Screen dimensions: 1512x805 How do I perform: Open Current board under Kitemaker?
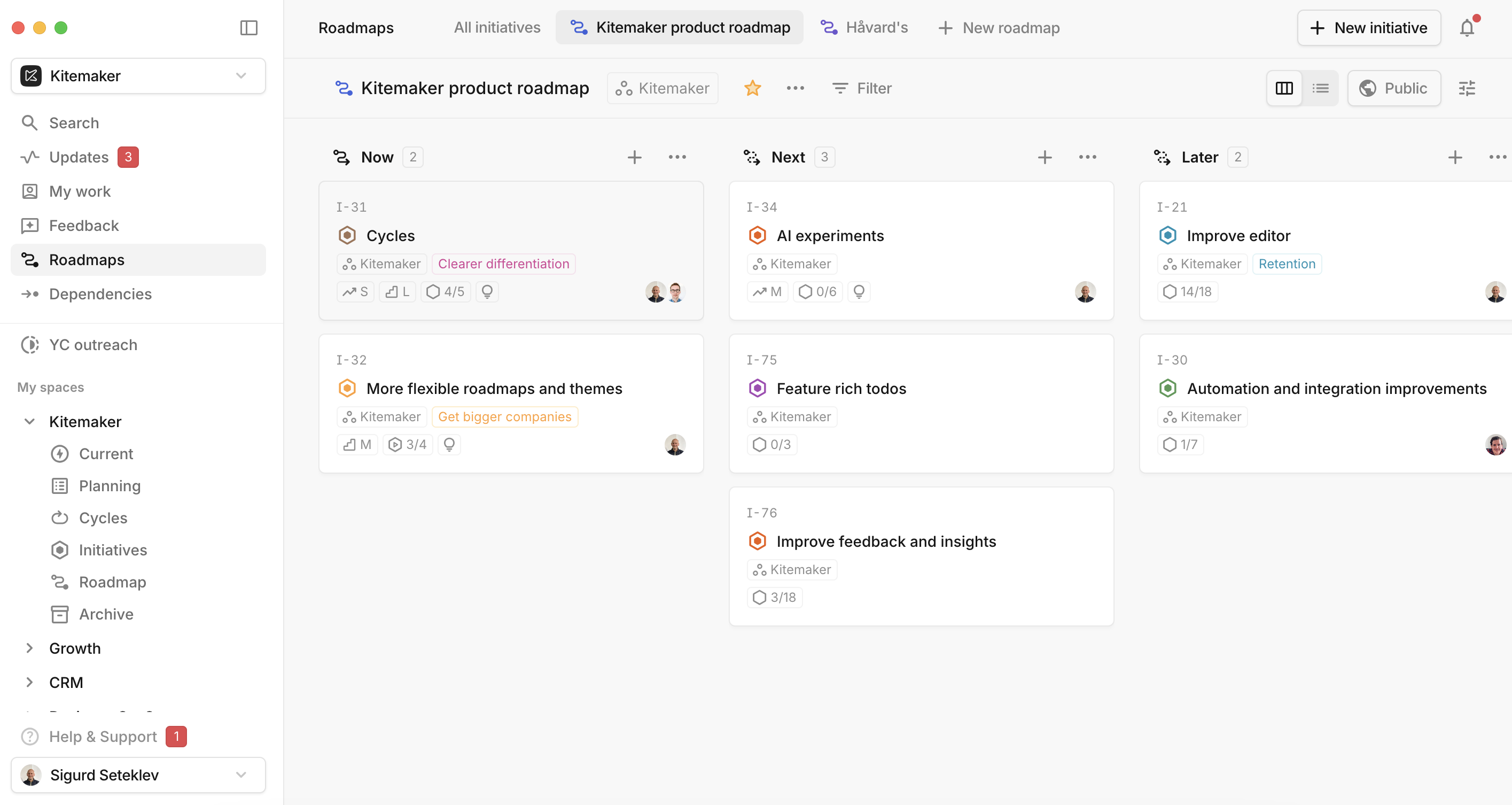[x=106, y=454]
